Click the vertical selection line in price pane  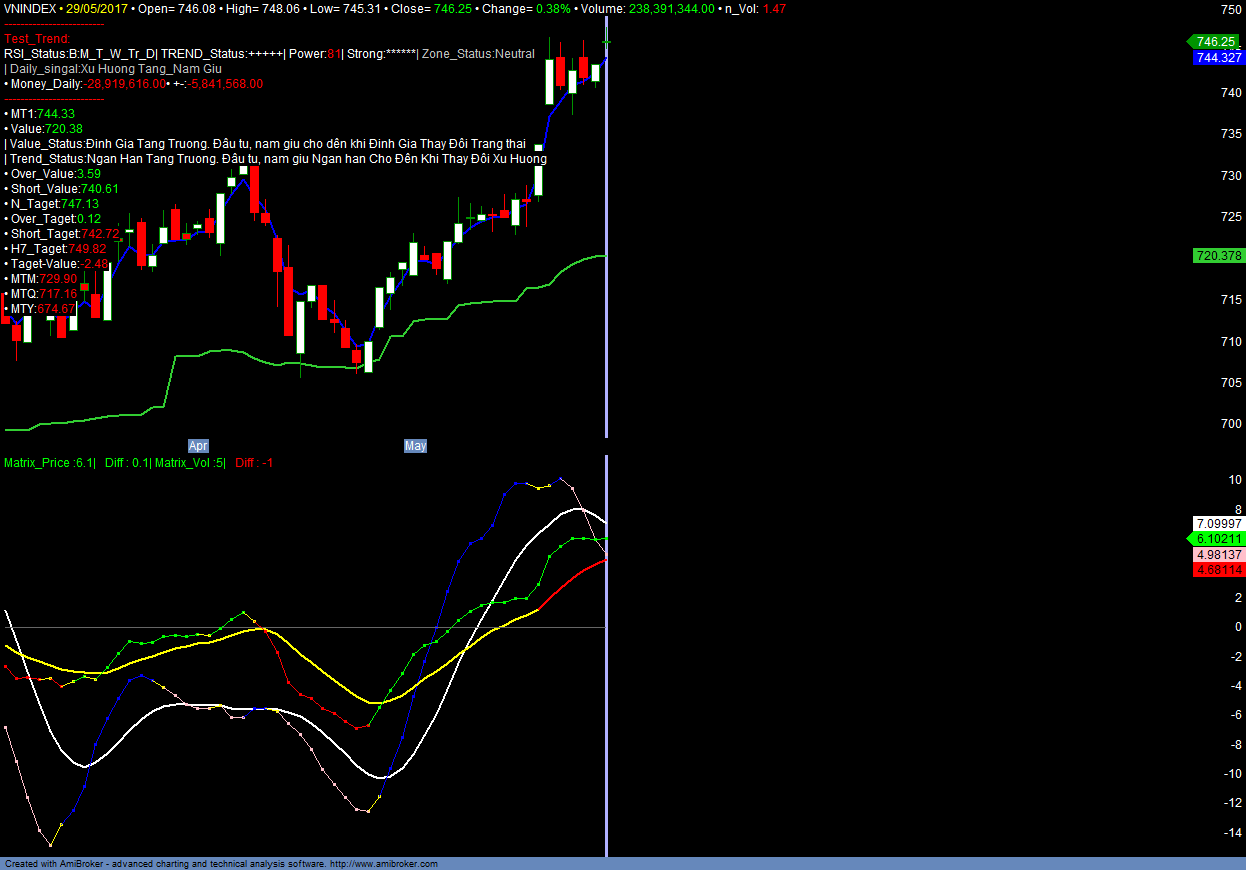606,250
